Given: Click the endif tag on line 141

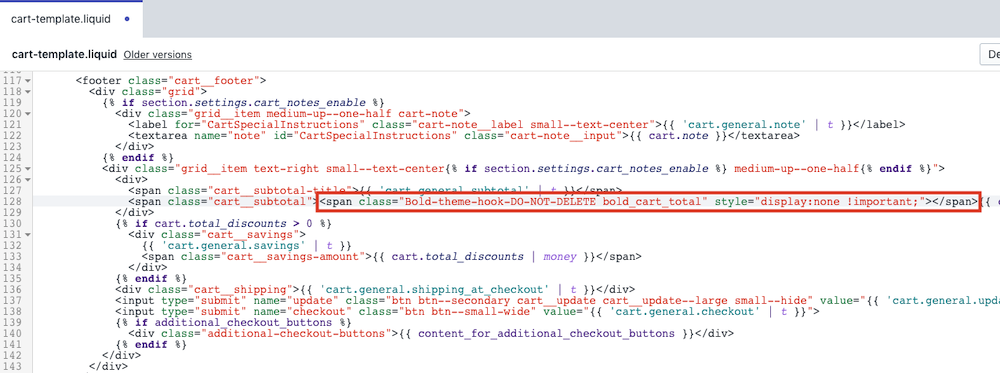Looking at the screenshot, I should (152, 344).
